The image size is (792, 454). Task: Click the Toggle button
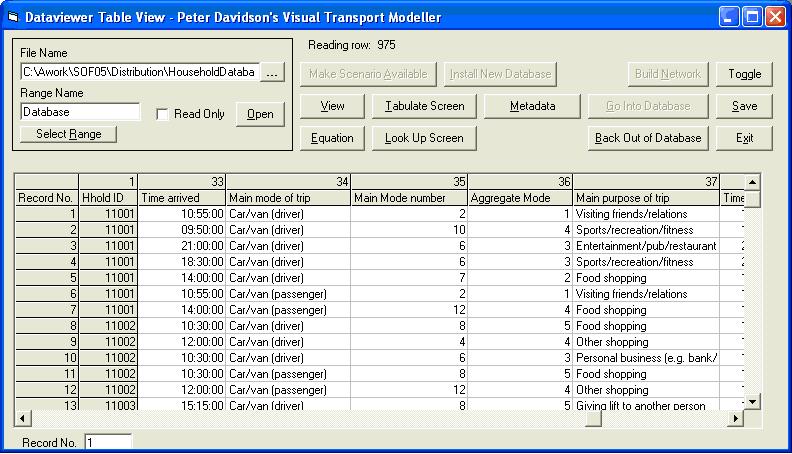point(745,74)
